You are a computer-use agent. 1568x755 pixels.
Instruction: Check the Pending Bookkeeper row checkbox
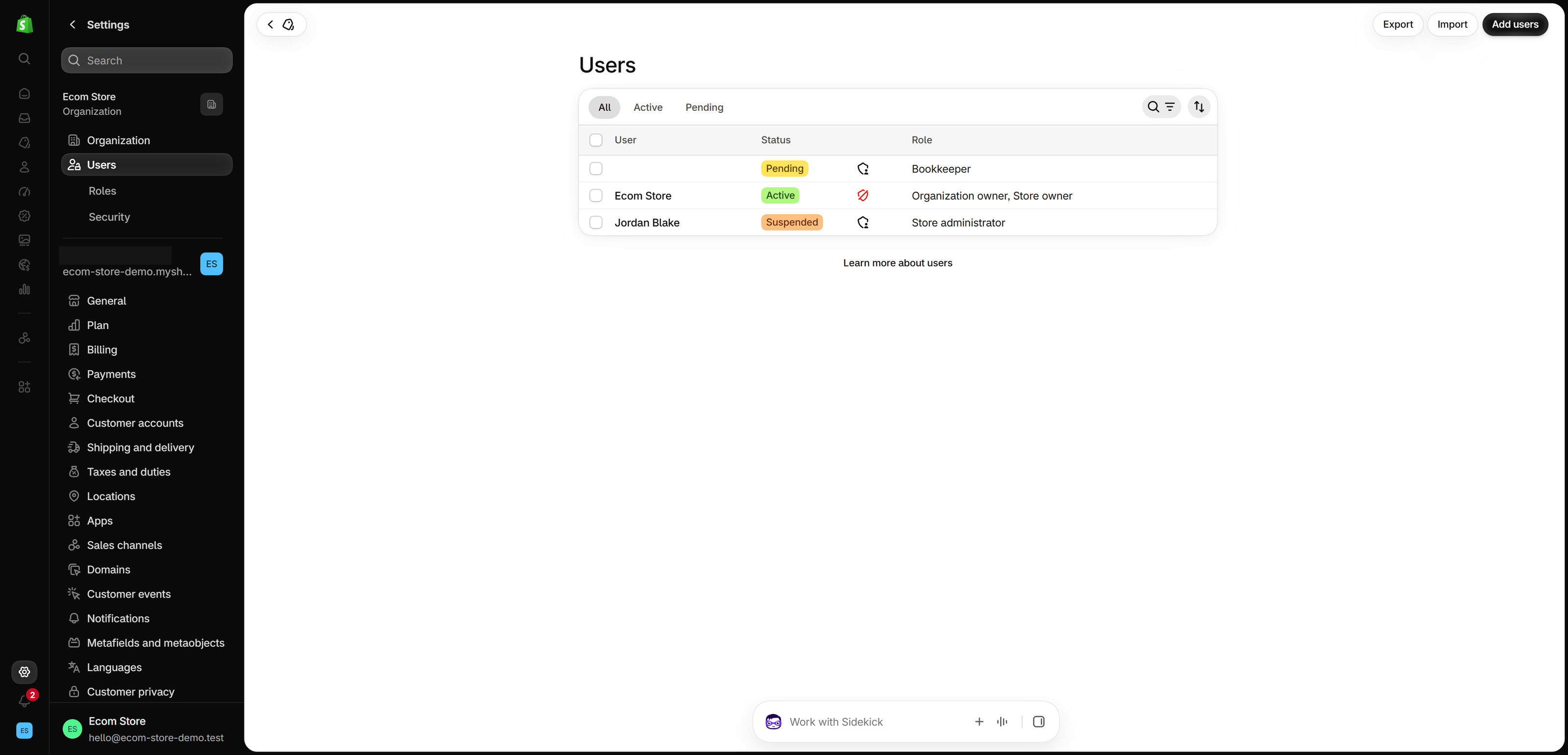coord(596,169)
